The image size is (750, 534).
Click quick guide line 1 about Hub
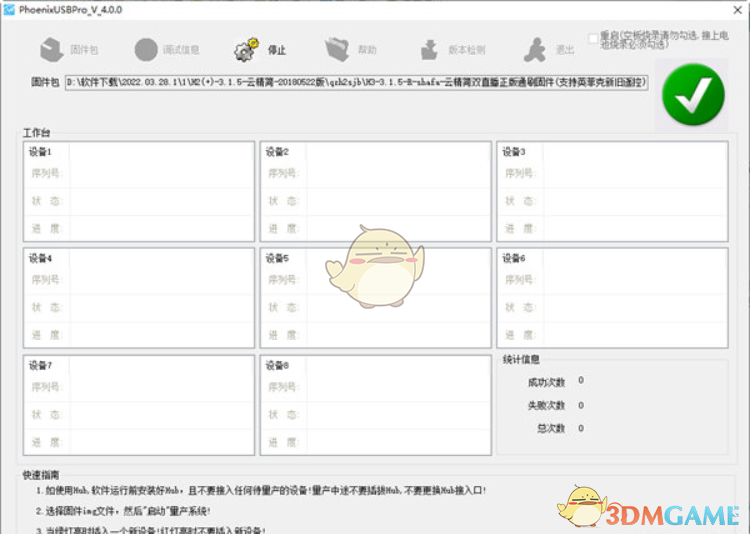click(261, 490)
